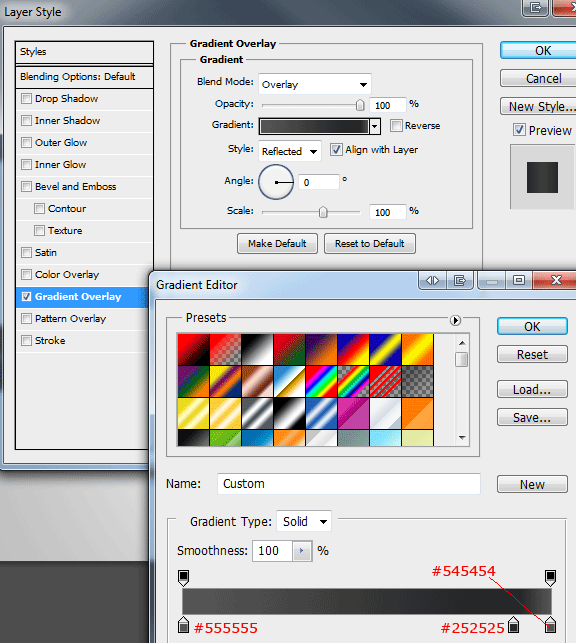The image size is (576, 643).
Task: Select the rainbow spectrum gradient preset
Action: click(321, 381)
